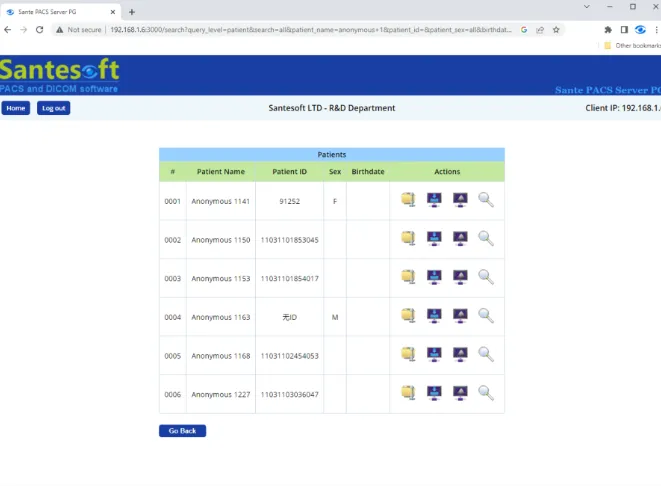Click download monitor icon for Anonymous 1141
Image resolution: width=661 pixels, height=486 pixels.
pos(434,199)
